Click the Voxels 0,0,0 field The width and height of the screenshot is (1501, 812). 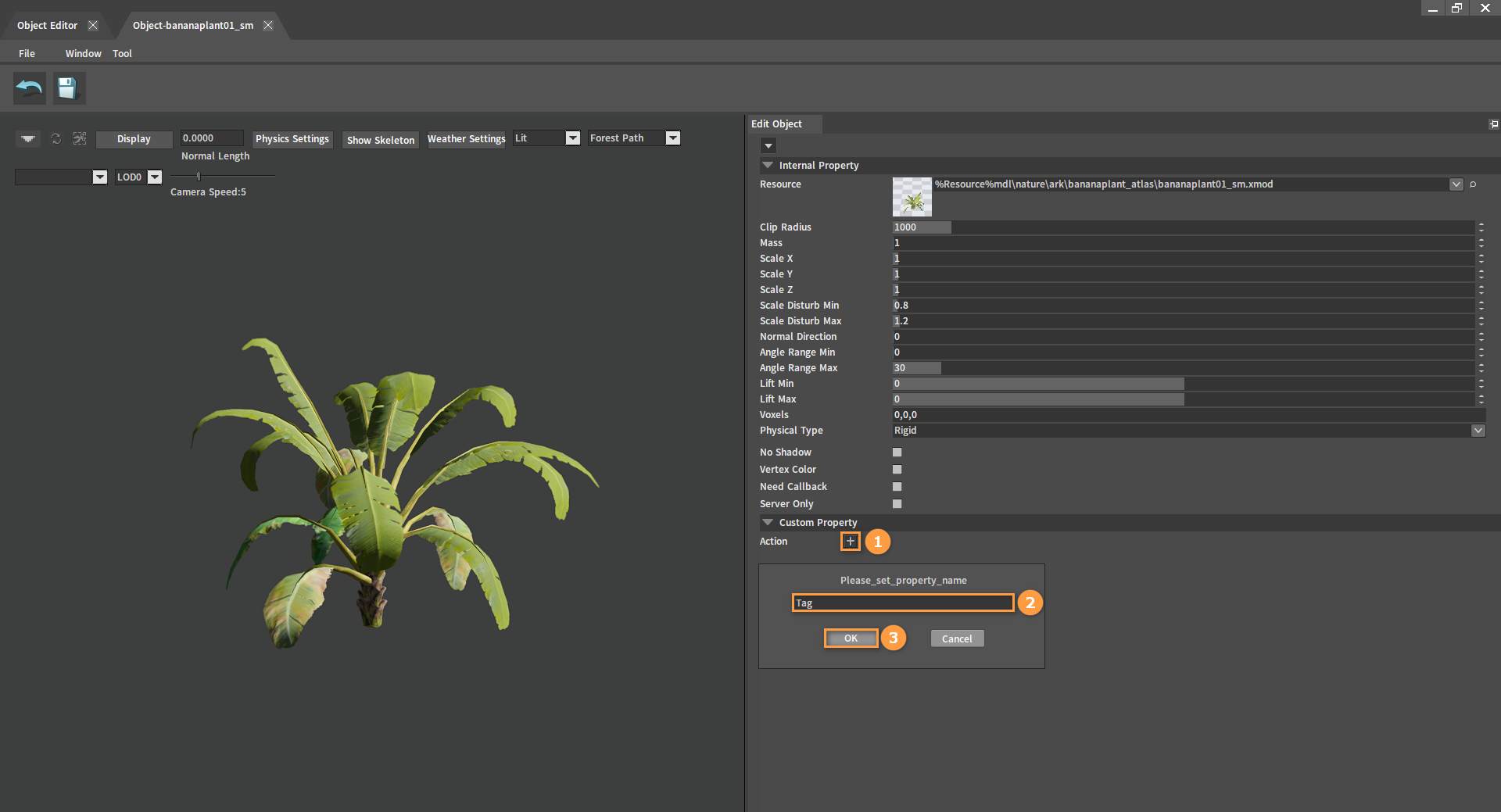1188,415
